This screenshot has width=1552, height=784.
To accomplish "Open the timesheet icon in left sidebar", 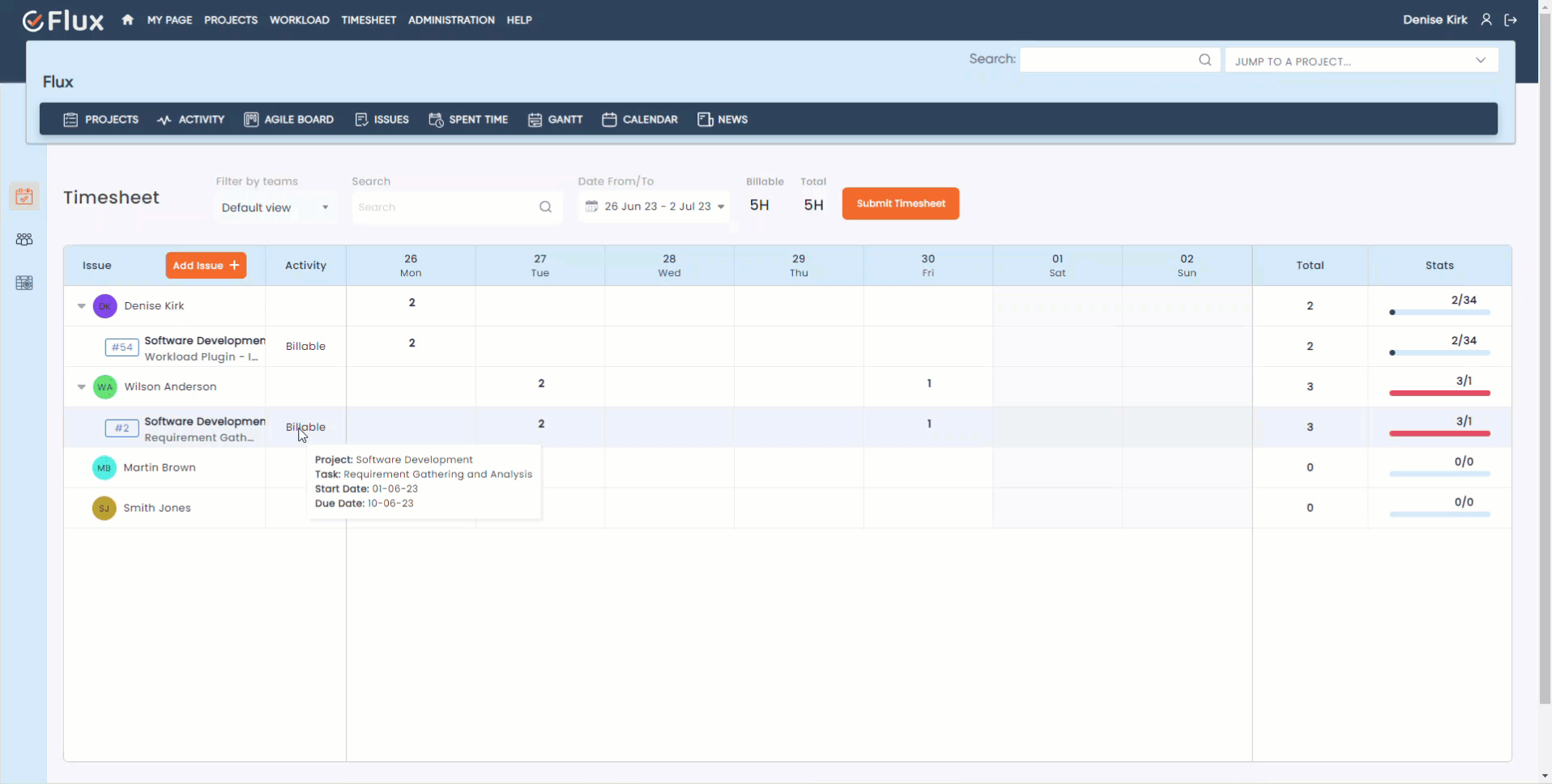I will pos(24,196).
